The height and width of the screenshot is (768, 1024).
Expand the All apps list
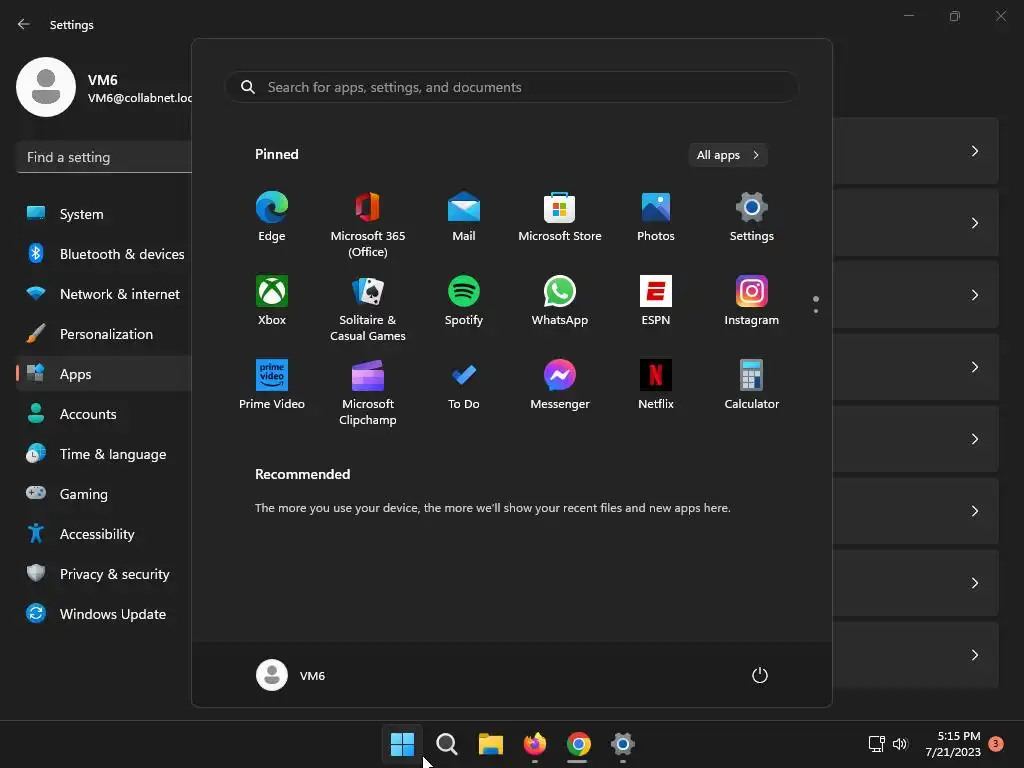728,155
